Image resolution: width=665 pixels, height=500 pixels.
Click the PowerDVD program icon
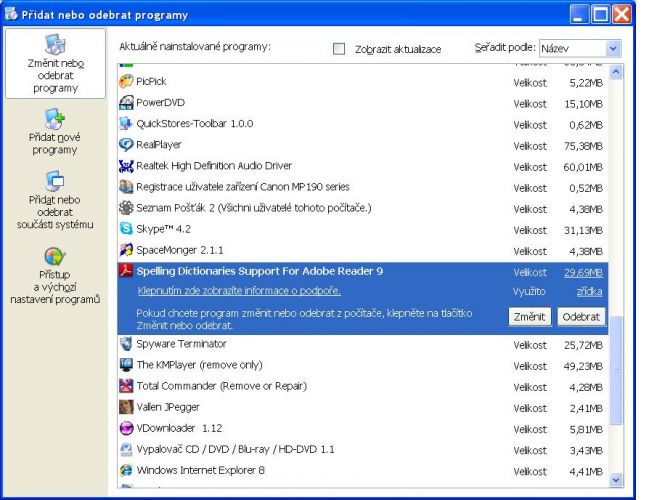point(126,102)
